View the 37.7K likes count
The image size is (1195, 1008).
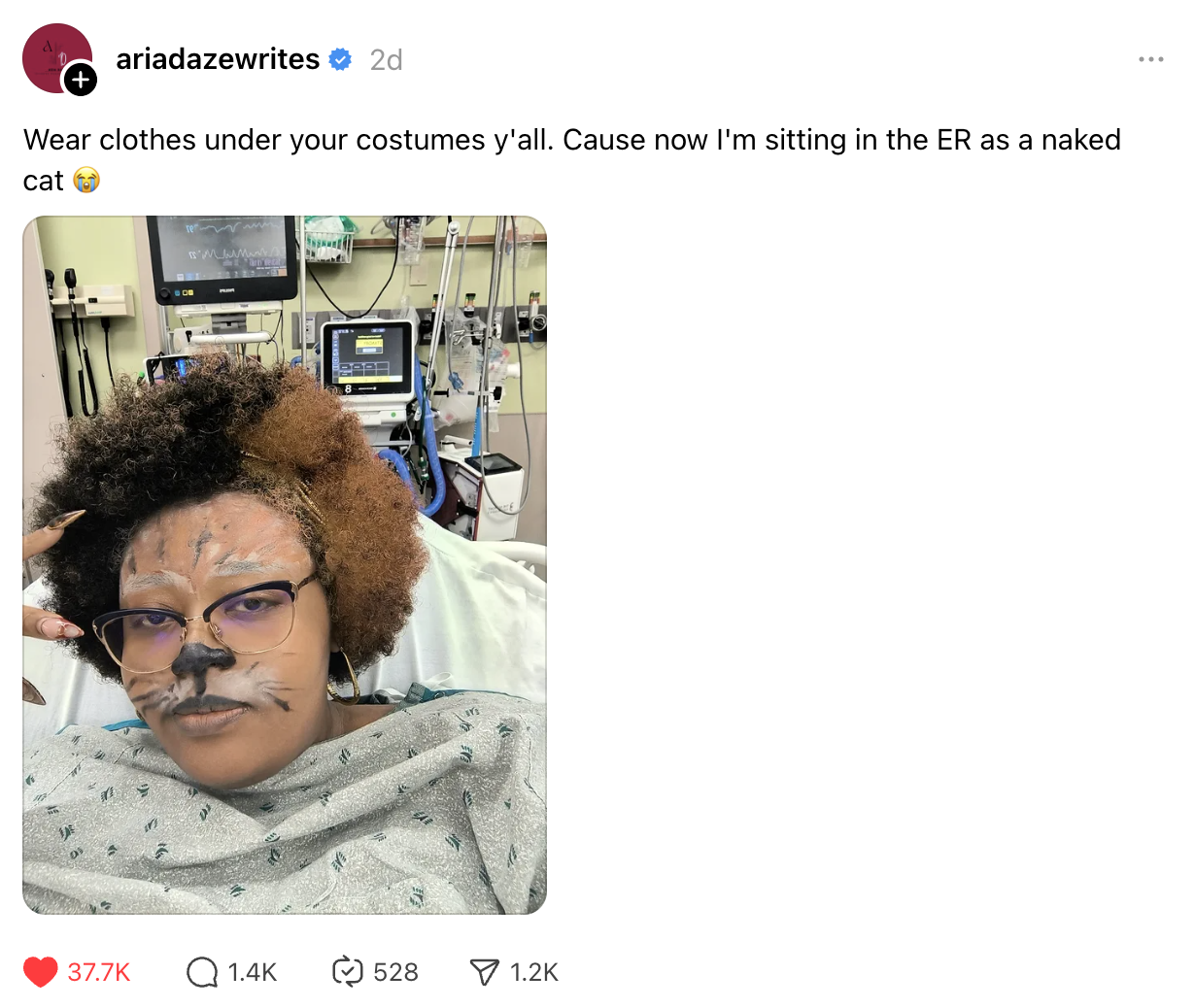[x=99, y=972]
